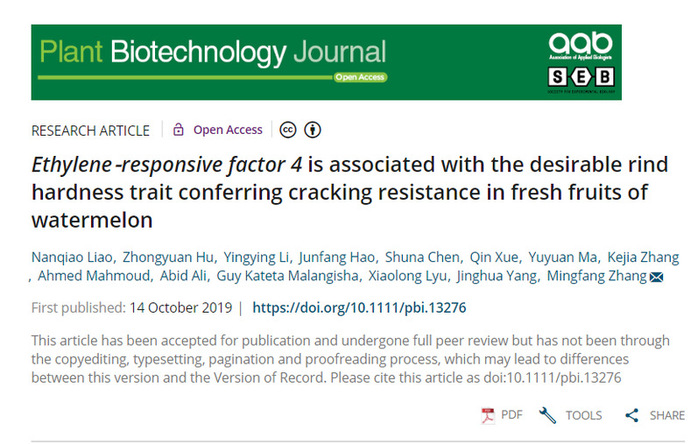Download the article via PDF label
The width and height of the screenshot is (699, 444).
[x=511, y=415]
